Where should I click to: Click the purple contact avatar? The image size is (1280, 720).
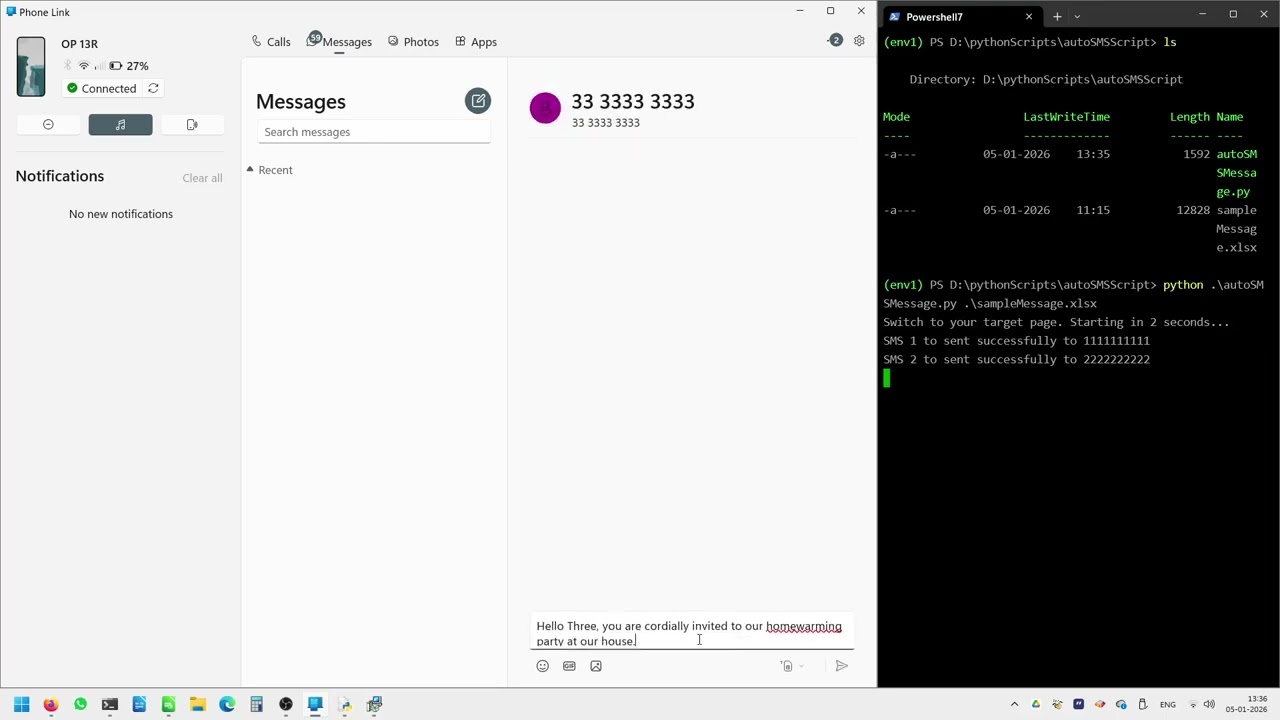pos(545,108)
